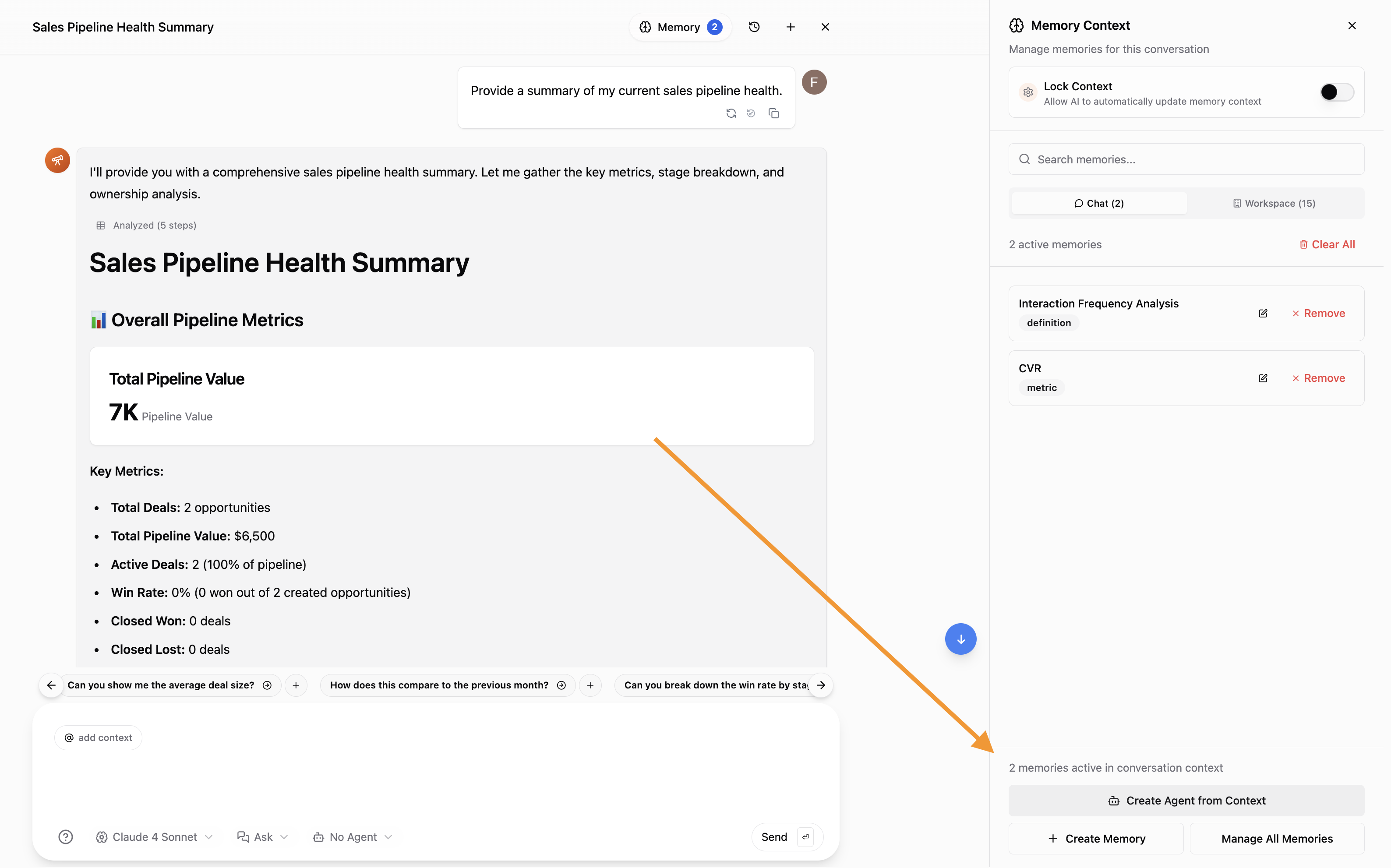
Task: Edit the Interaction Frequency Analysis memory
Action: point(1263,314)
